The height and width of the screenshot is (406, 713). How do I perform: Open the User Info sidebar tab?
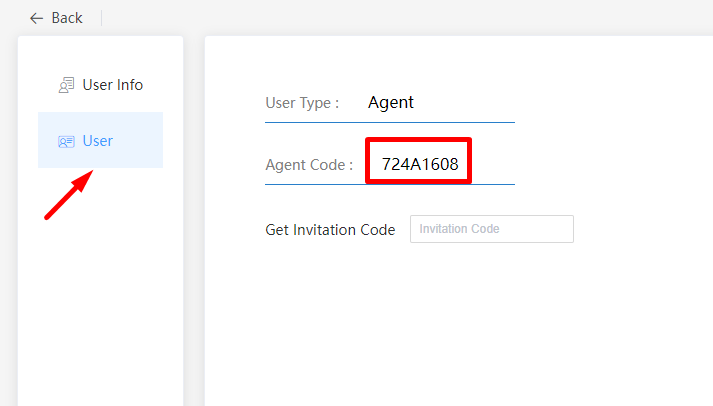100,85
